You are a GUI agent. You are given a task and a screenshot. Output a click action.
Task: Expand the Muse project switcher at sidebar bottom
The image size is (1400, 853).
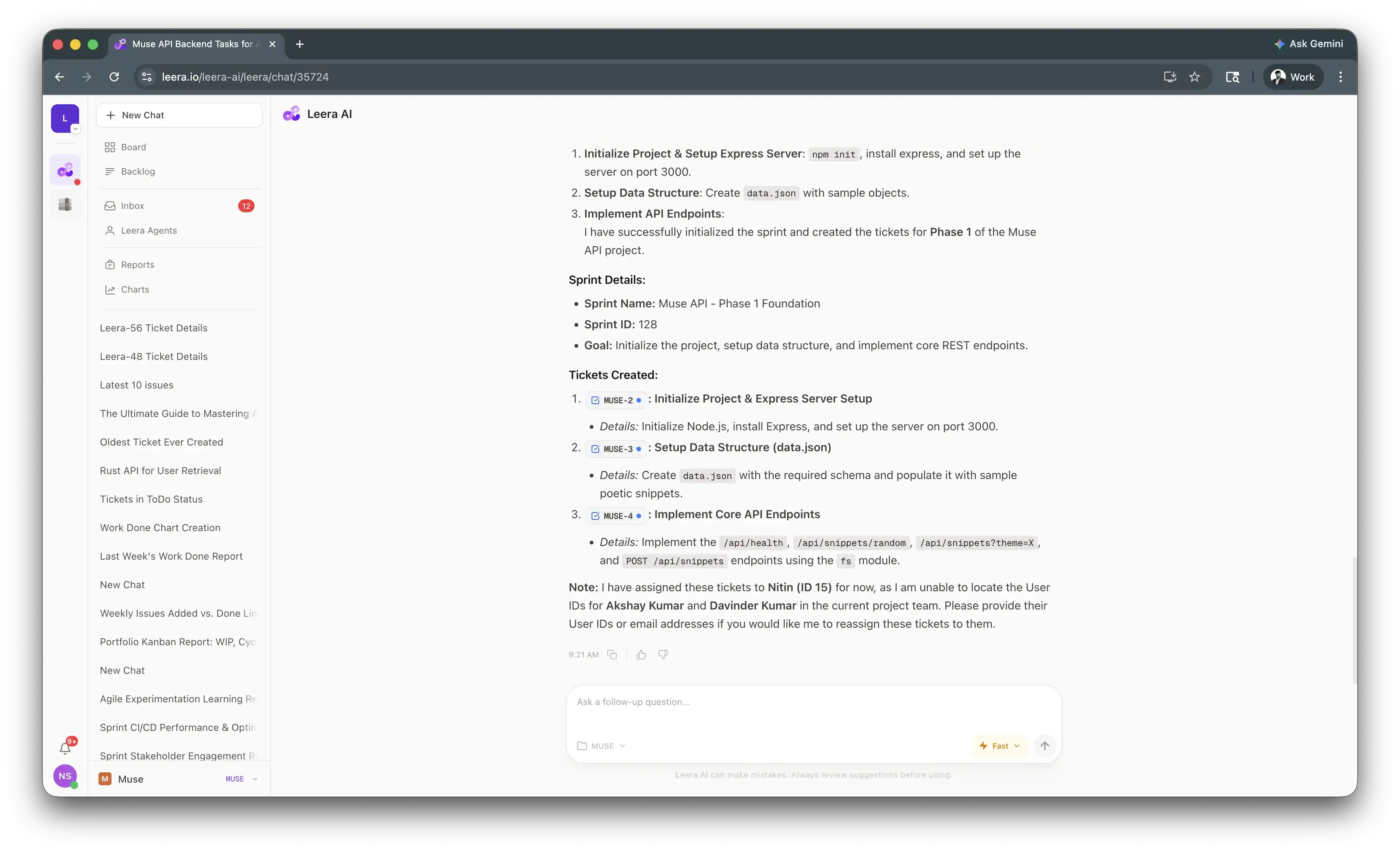click(179, 779)
